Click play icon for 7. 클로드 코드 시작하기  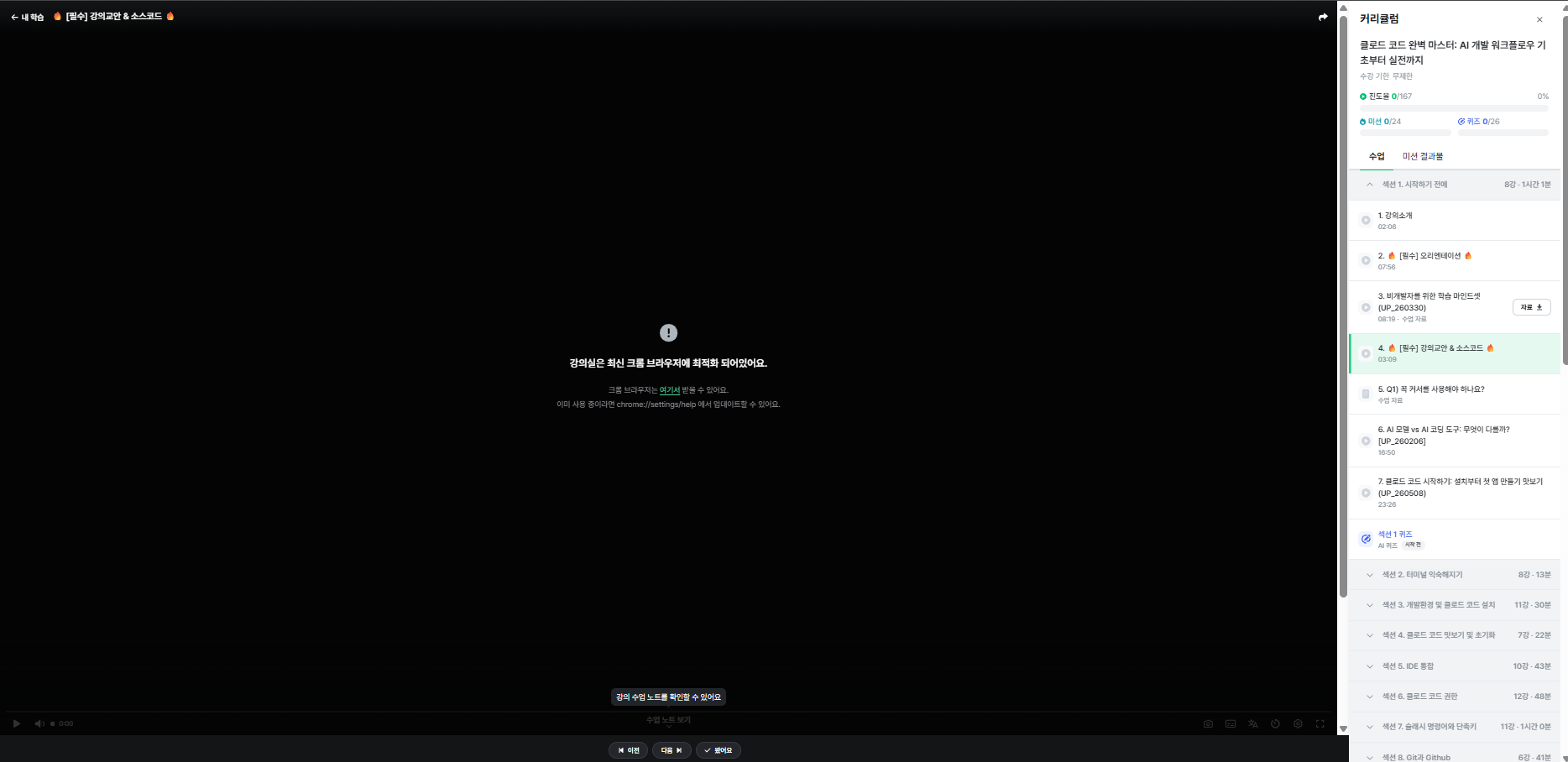pos(1366,493)
